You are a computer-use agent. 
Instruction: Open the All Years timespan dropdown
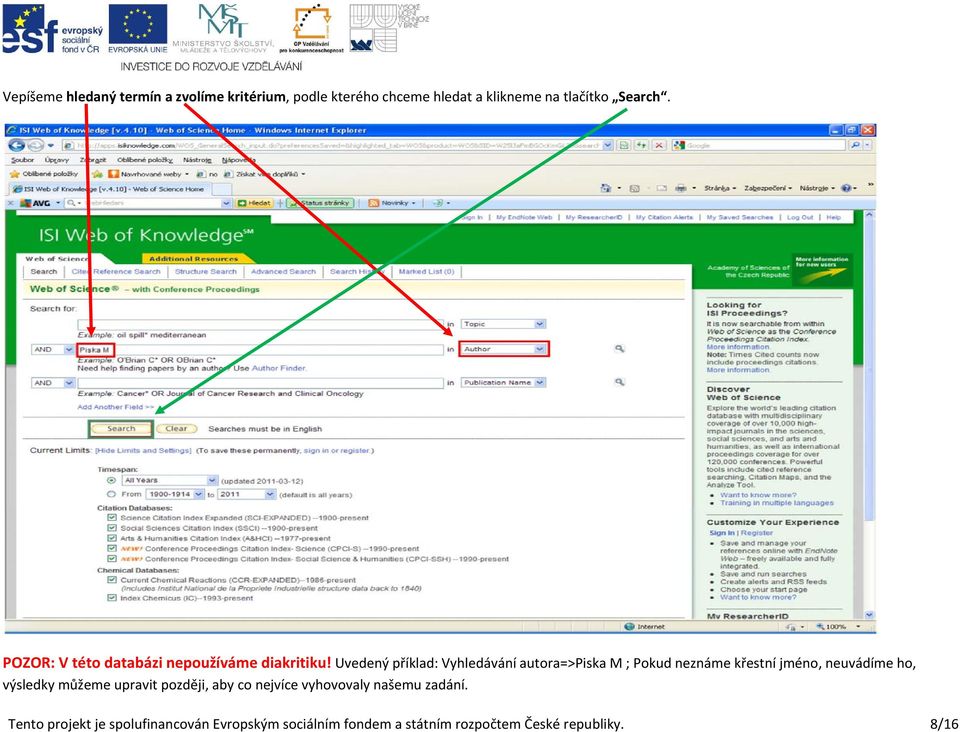[170, 480]
